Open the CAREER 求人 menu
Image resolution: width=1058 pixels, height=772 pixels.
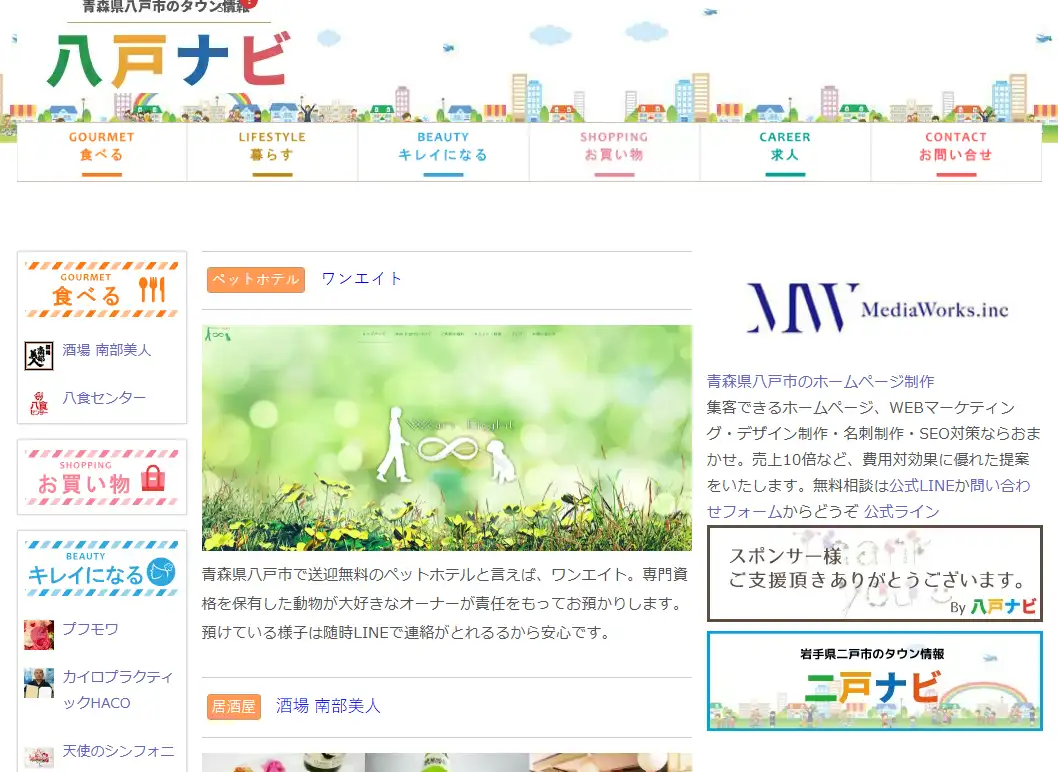coord(785,152)
